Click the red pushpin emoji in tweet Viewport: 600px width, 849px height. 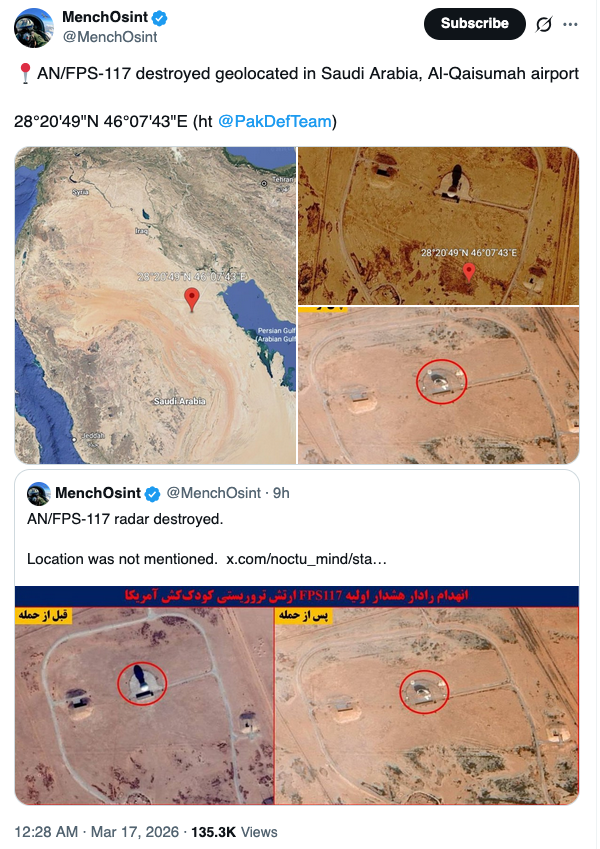[x=25, y=73]
